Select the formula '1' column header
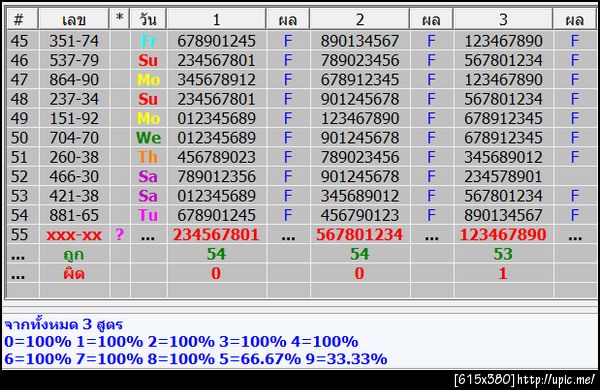The width and height of the screenshot is (600, 390). tap(216, 19)
